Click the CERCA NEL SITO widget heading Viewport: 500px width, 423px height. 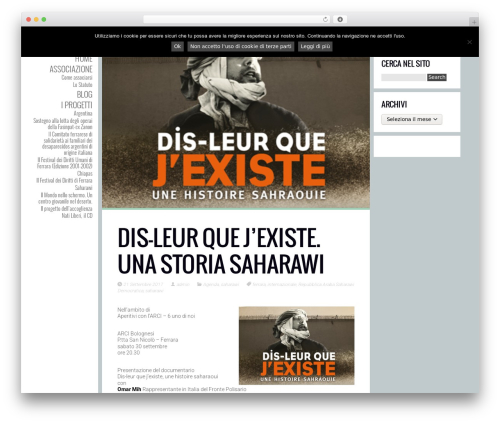(405, 64)
